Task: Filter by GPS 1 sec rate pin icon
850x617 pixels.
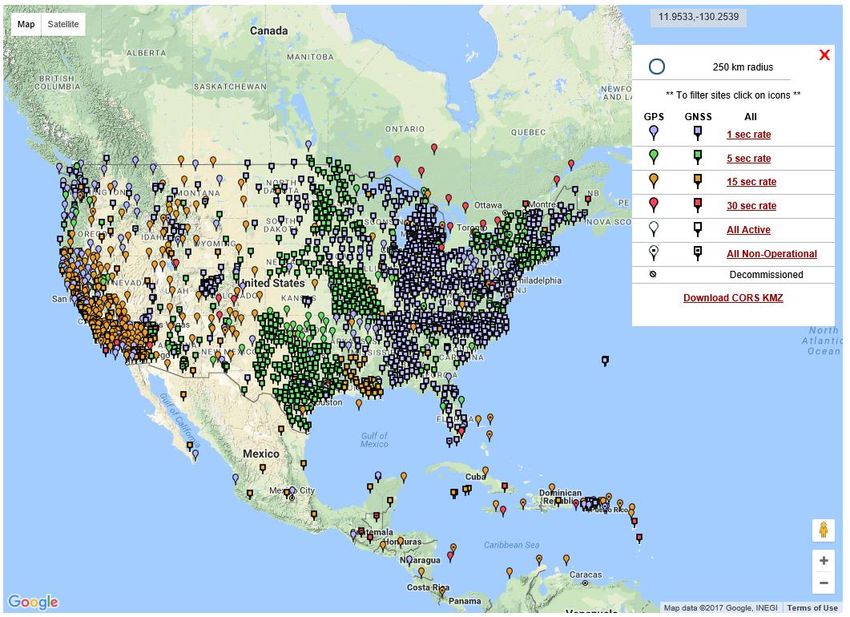Action: 654,133
